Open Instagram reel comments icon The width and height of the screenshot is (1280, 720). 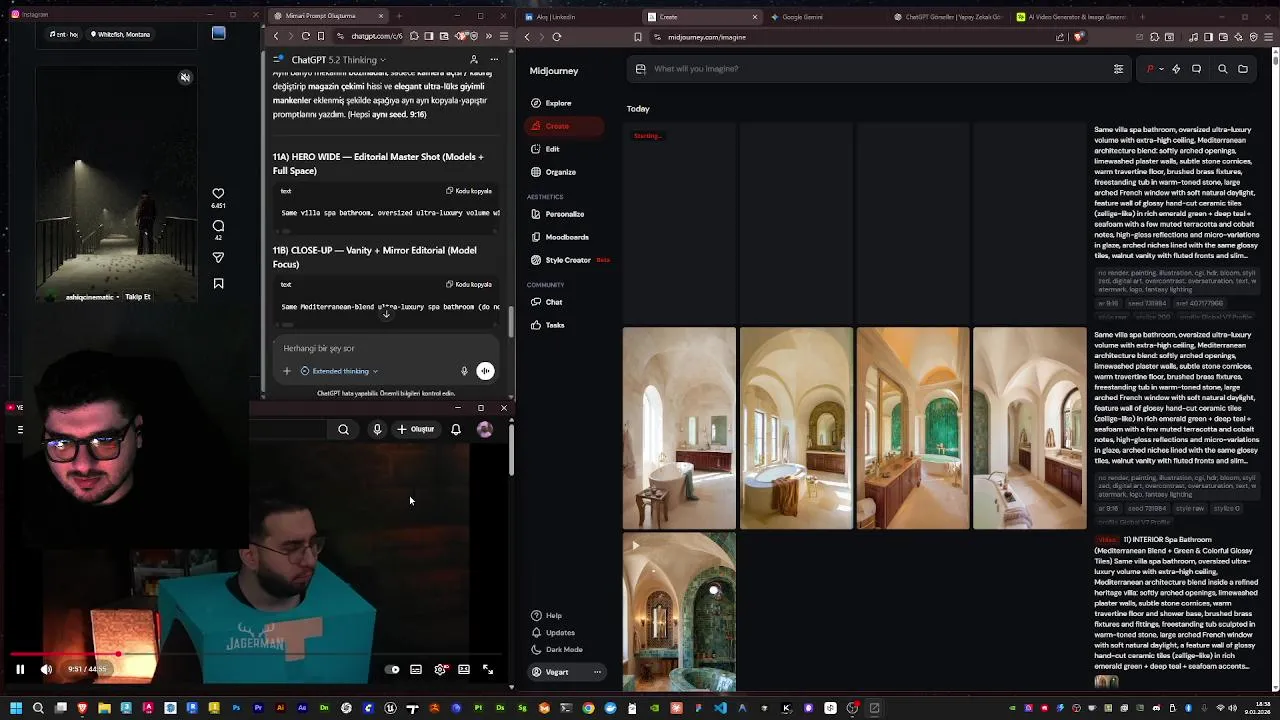tap(218, 226)
